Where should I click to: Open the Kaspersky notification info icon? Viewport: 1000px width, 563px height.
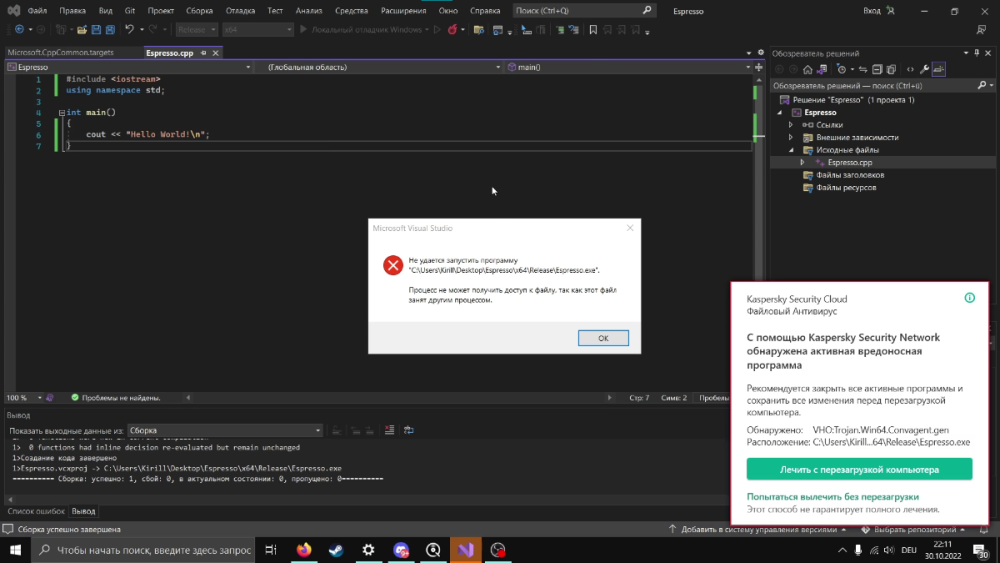(x=969, y=298)
